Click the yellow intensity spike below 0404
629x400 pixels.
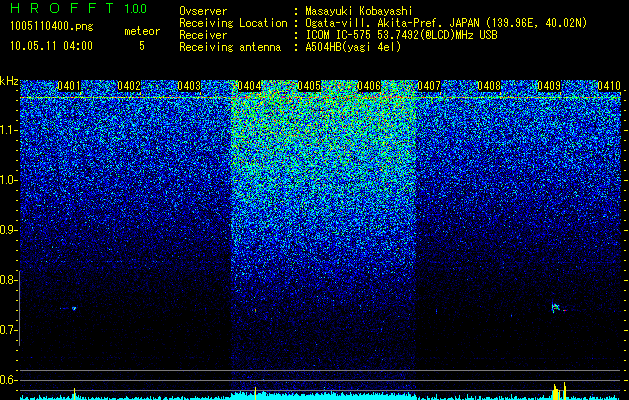click(256, 393)
